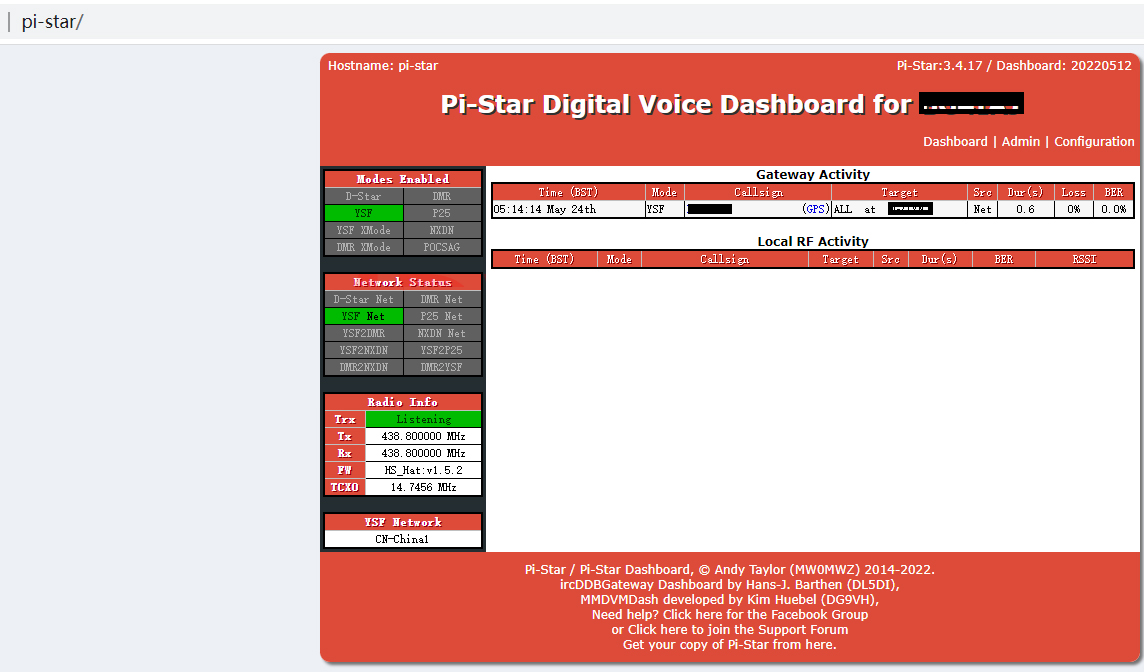Click the Pi-Star:3.4.17 version text
Screen dimensions: 1144x672
point(940,66)
